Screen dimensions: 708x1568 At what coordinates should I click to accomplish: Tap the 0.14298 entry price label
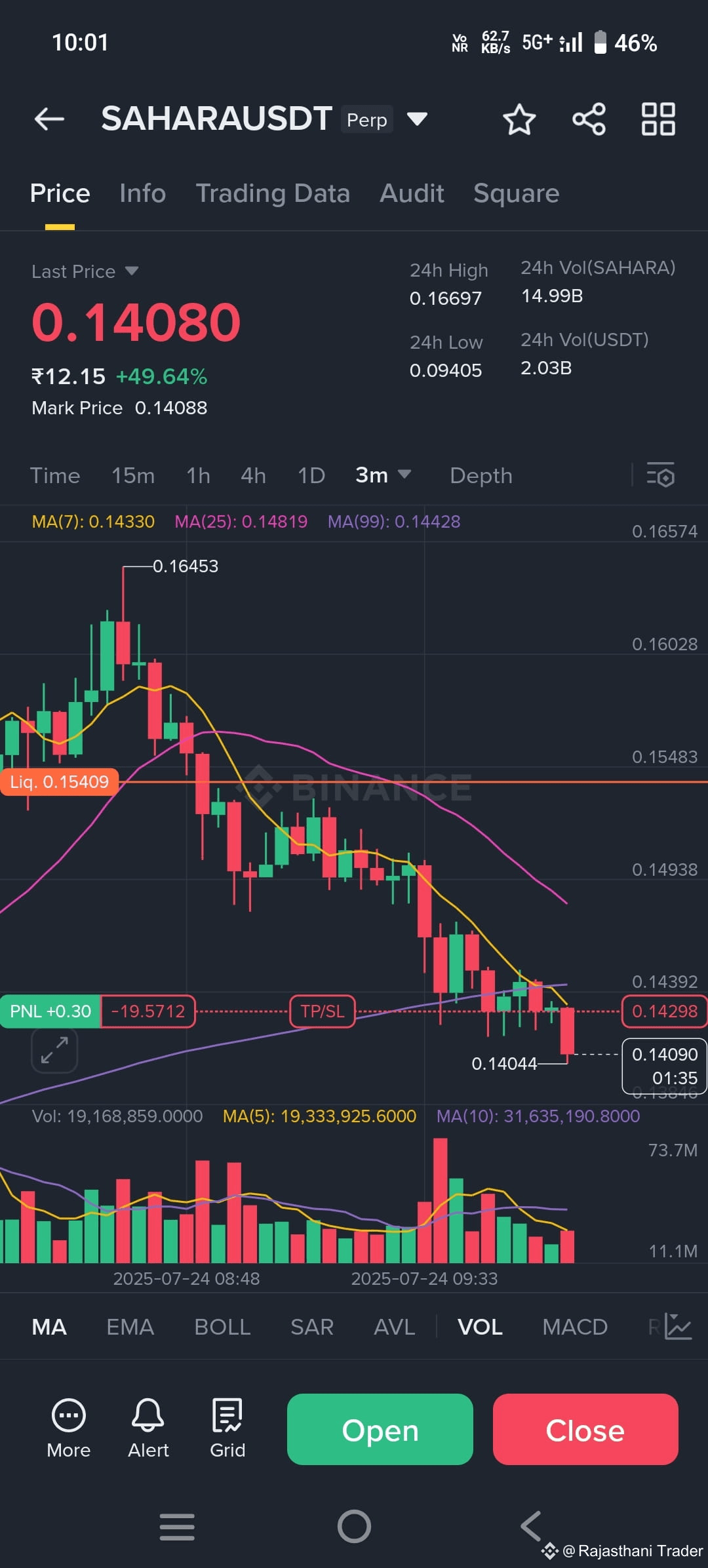coord(664,1011)
